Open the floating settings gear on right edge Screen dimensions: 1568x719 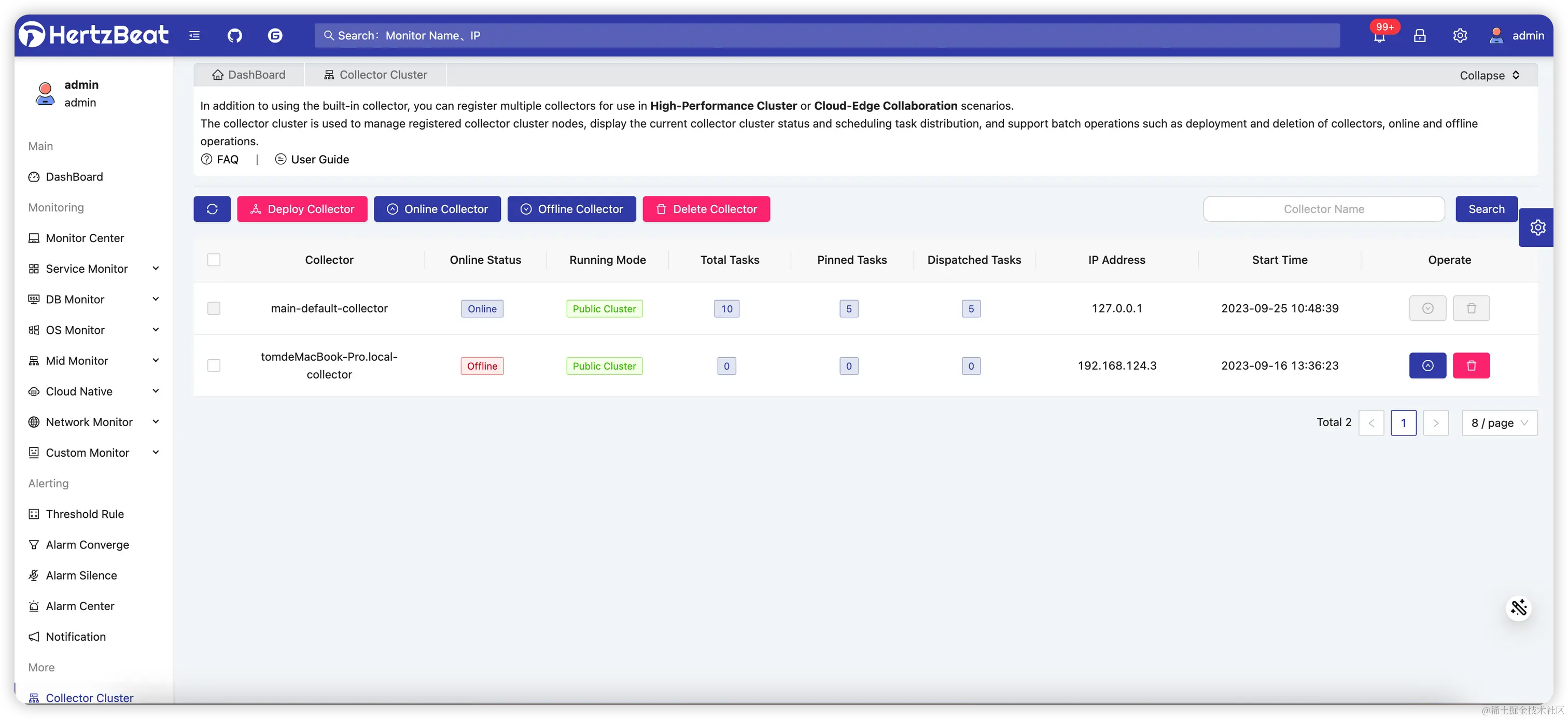pos(1537,228)
